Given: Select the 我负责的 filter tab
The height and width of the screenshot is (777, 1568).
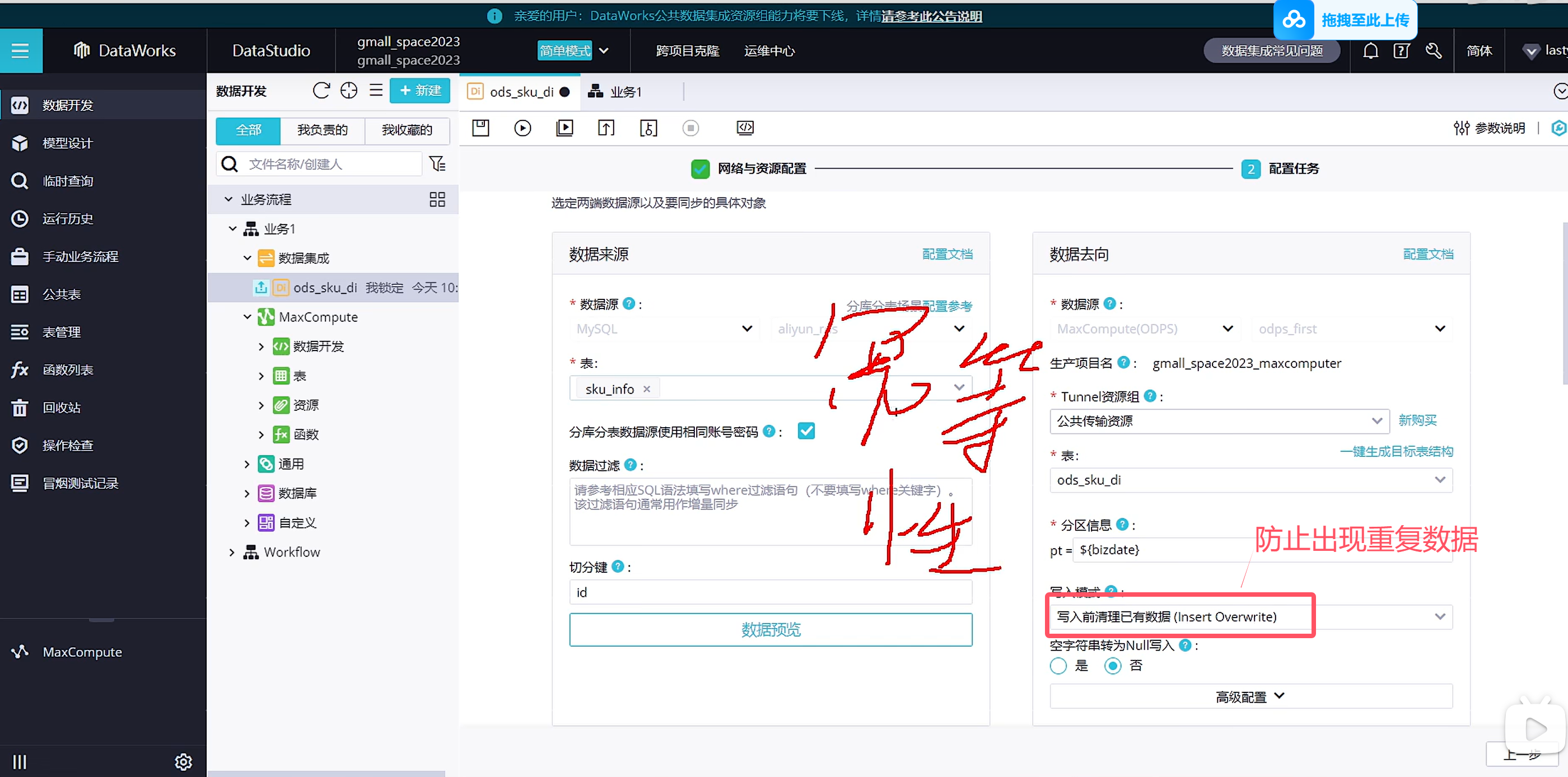Looking at the screenshot, I should pos(322,130).
